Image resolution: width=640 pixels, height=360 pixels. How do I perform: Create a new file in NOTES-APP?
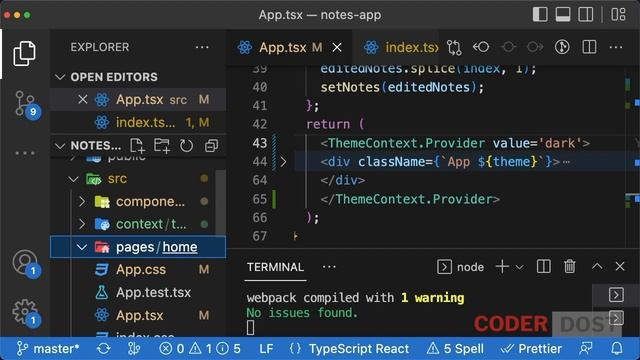[x=137, y=145]
